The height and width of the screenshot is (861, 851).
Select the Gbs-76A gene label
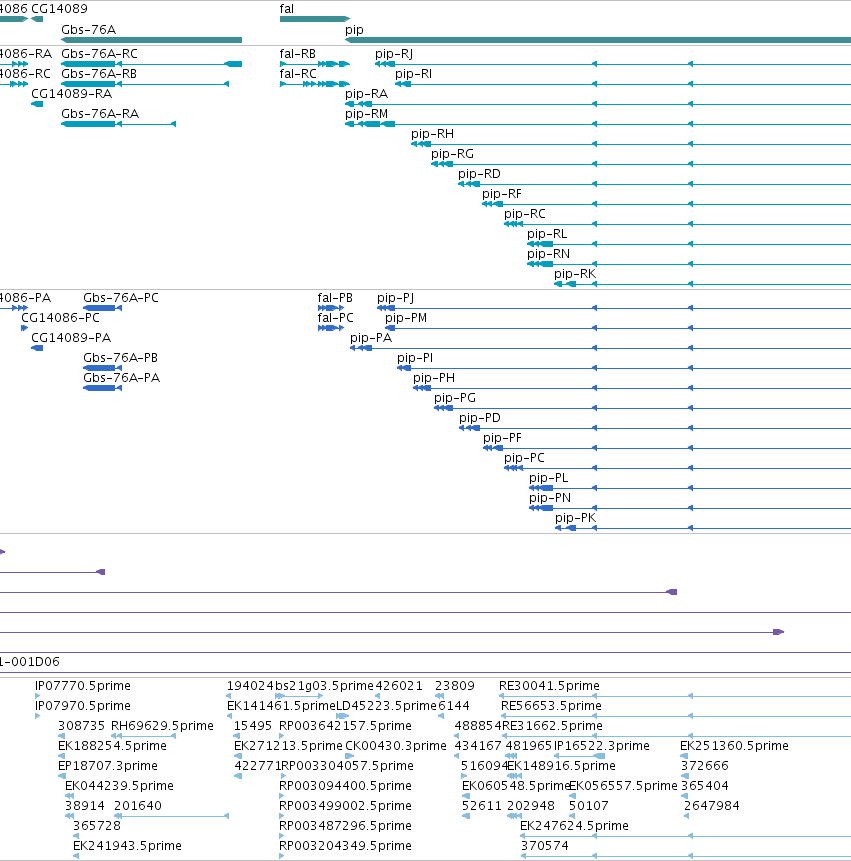88,30
